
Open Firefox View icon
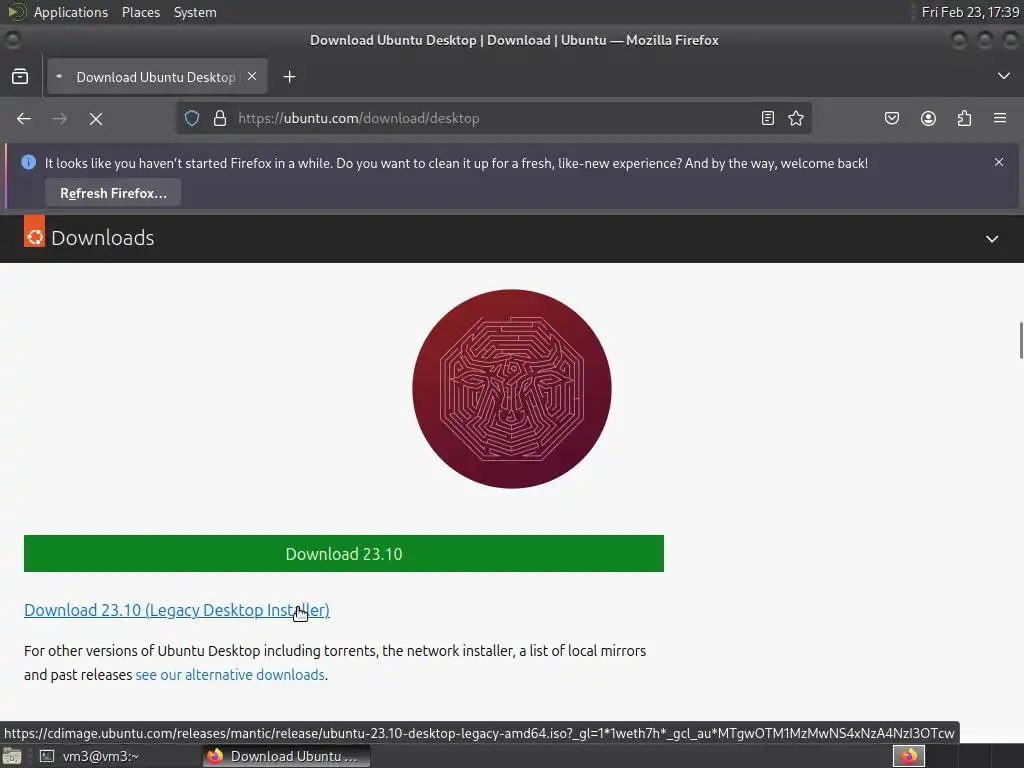(x=20, y=76)
